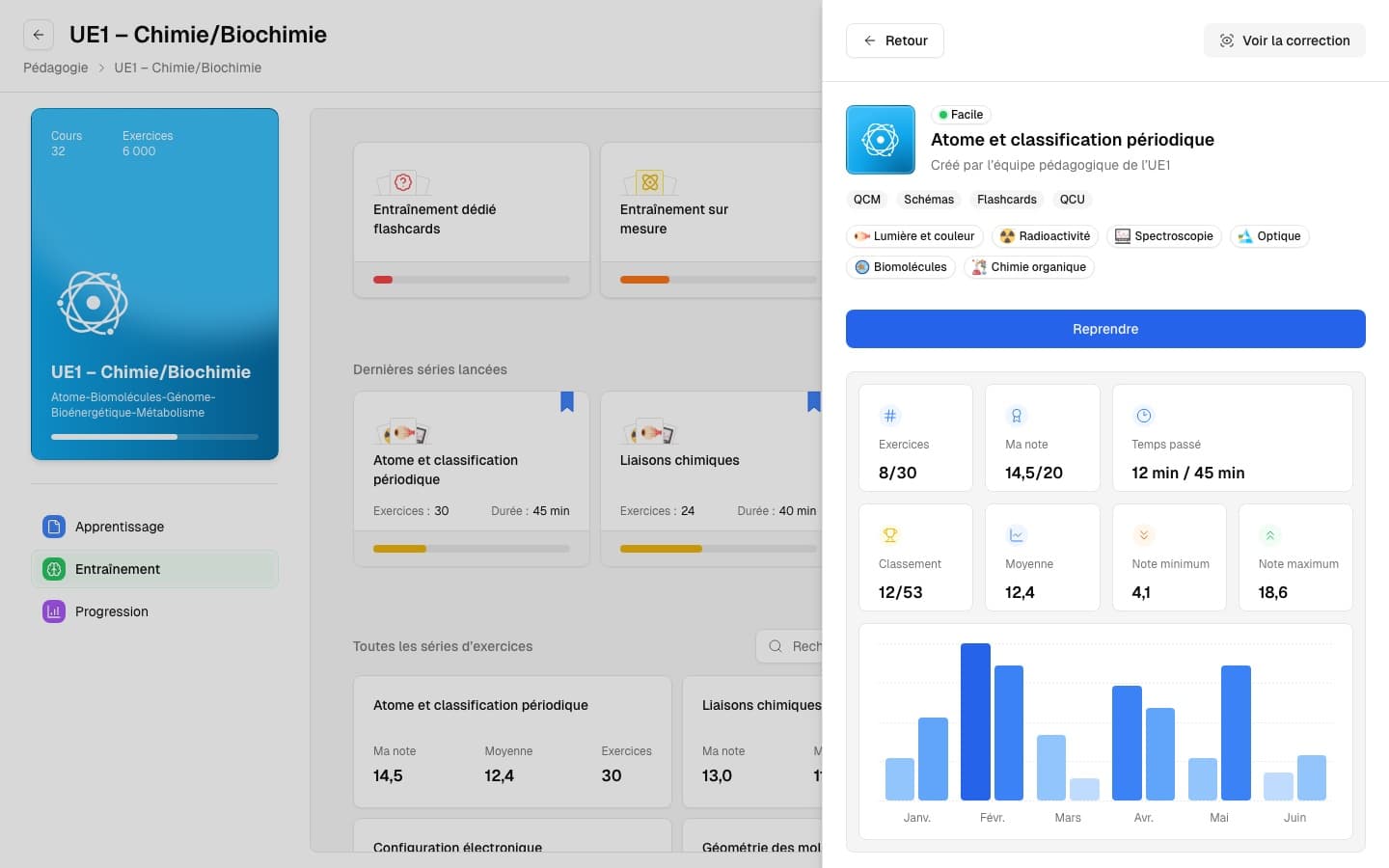The height and width of the screenshot is (868, 1389).
Task: Click the Entraînement sur mesure atom icon
Action: point(650,182)
